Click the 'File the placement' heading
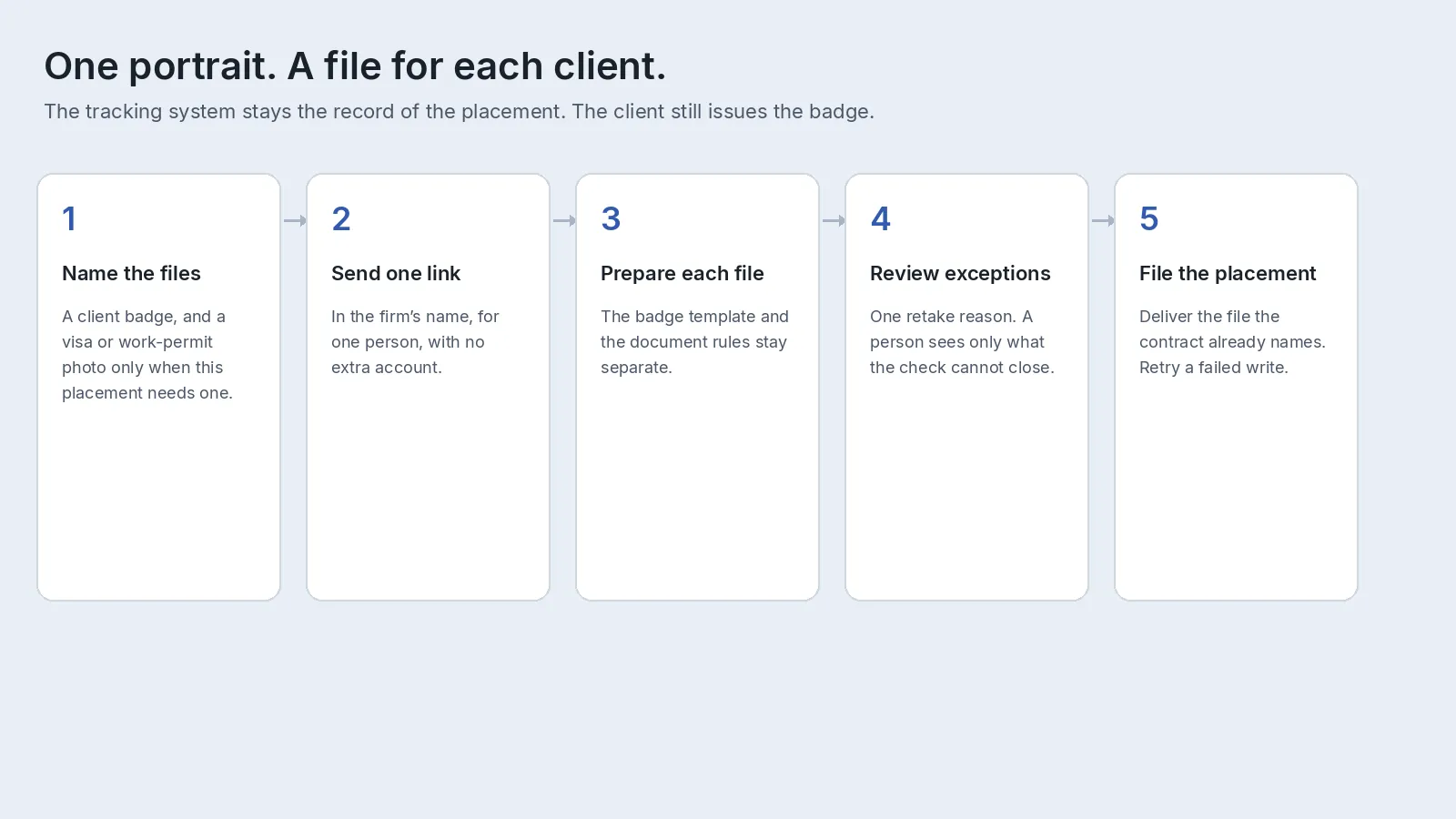Screen dimensions: 1456x819 (x=1228, y=273)
